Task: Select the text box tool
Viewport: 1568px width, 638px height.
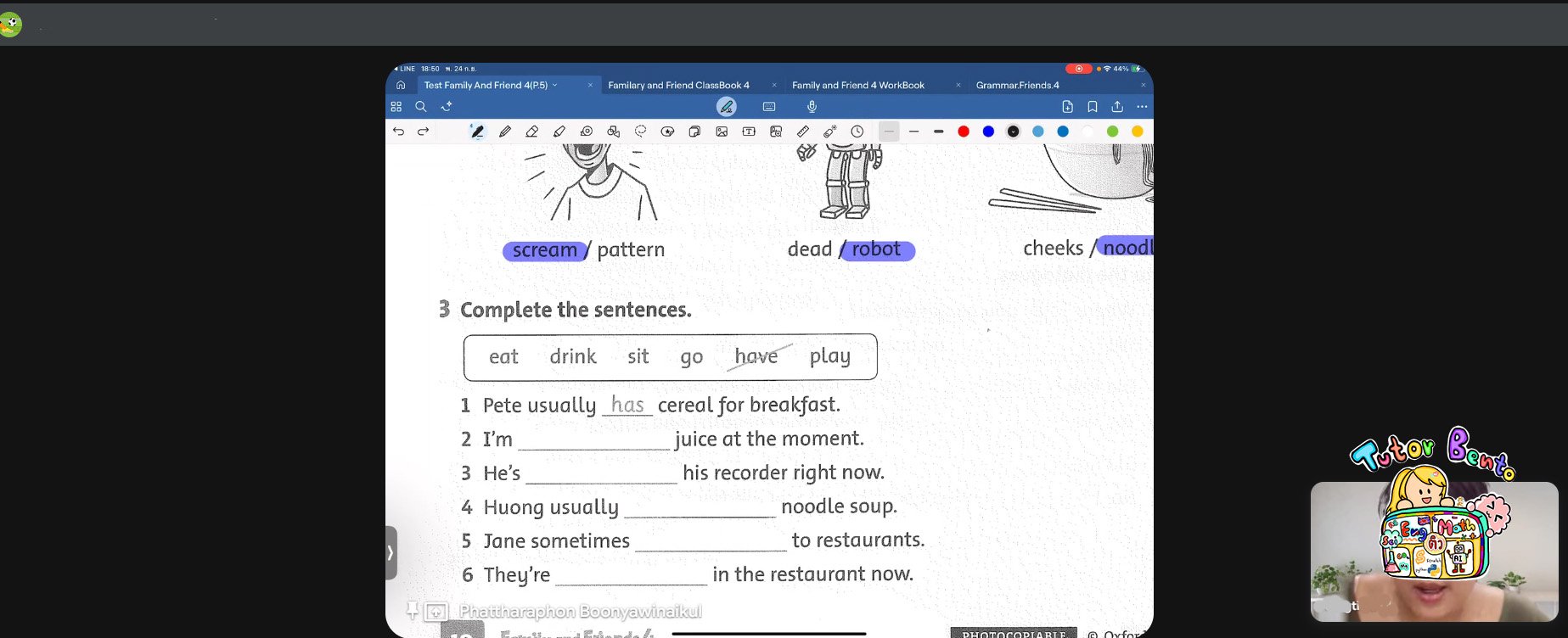Action: tap(749, 132)
